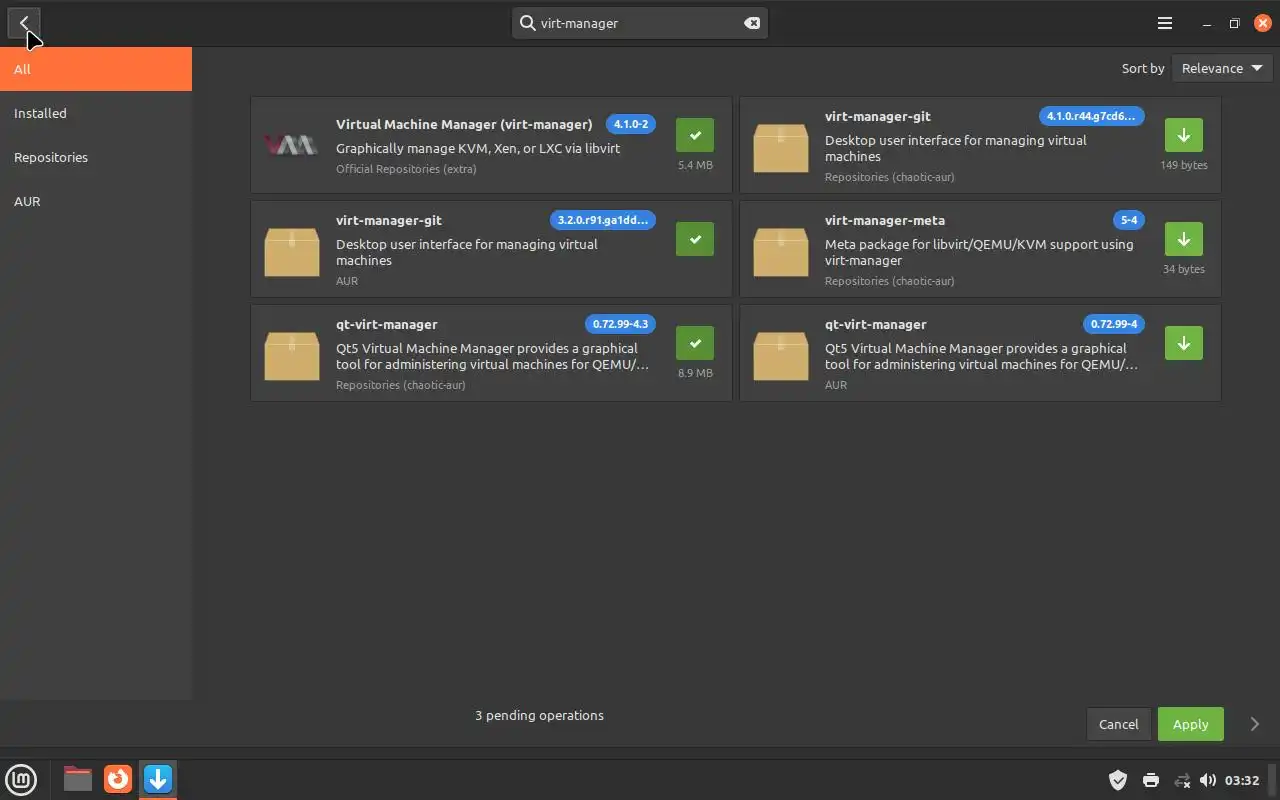Viewport: 1280px width, 800px height.
Task: Switch to AUR category
Action: click(x=96, y=201)
